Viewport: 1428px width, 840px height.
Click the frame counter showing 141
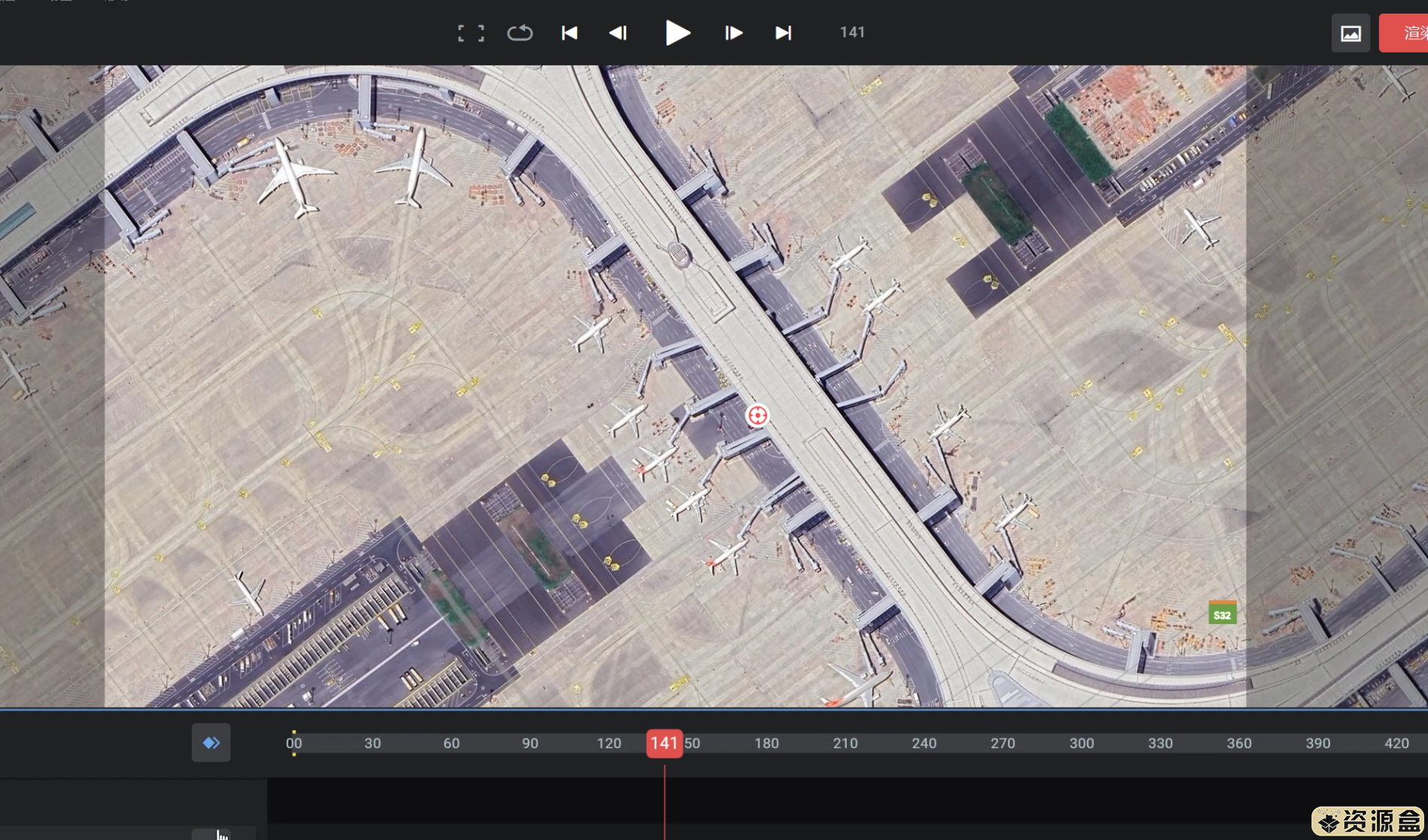(x=852, y=32)
